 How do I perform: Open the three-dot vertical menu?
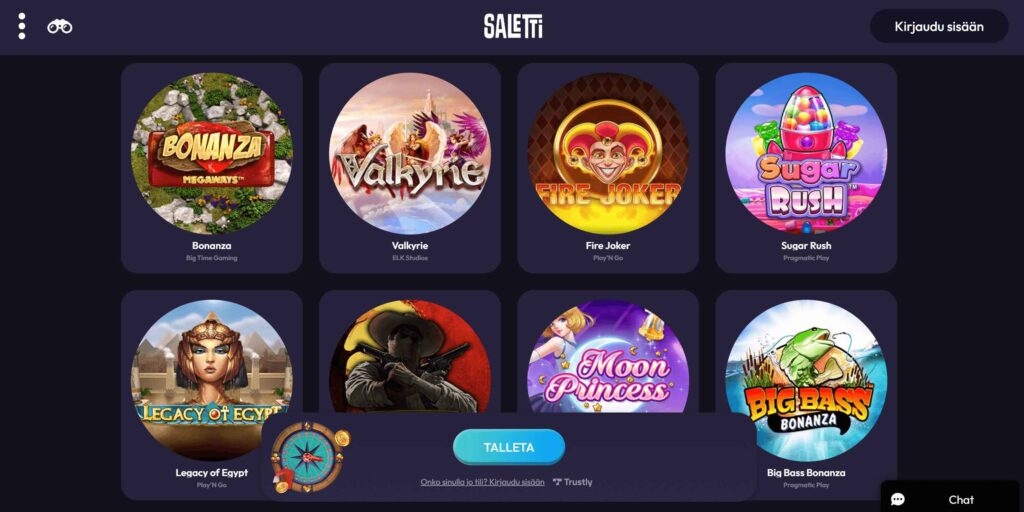coord(22,26)
